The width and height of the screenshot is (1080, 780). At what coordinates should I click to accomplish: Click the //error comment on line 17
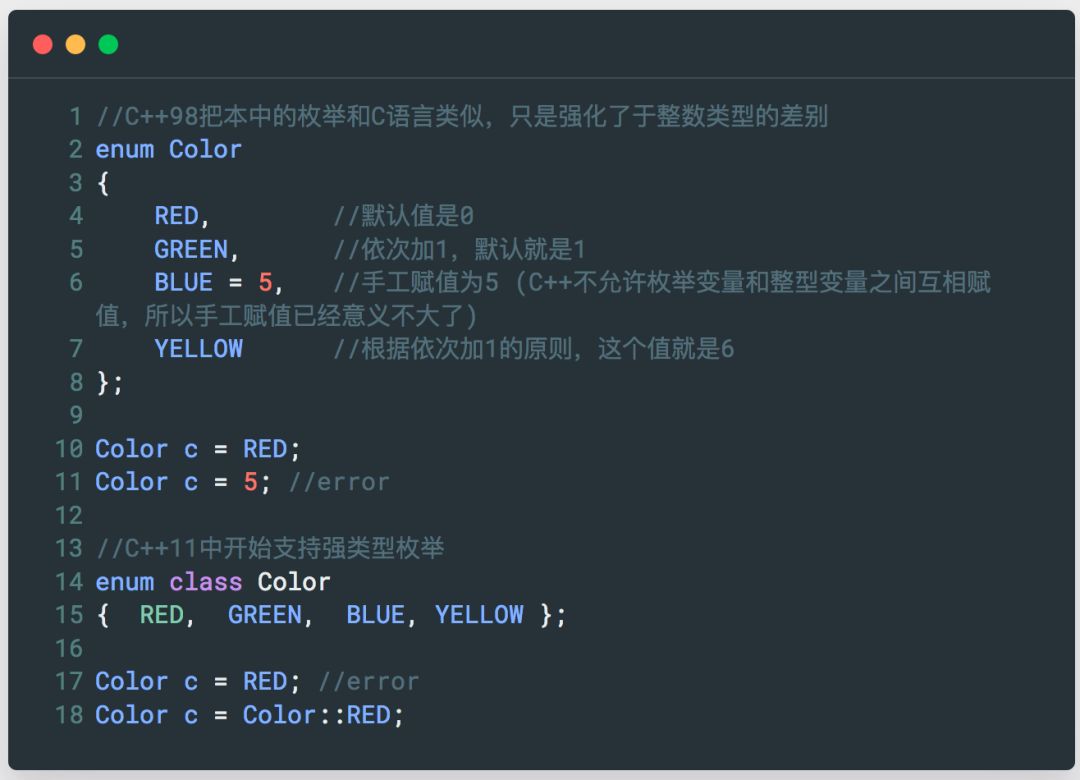pyautogui.click(x=368, y=682)
